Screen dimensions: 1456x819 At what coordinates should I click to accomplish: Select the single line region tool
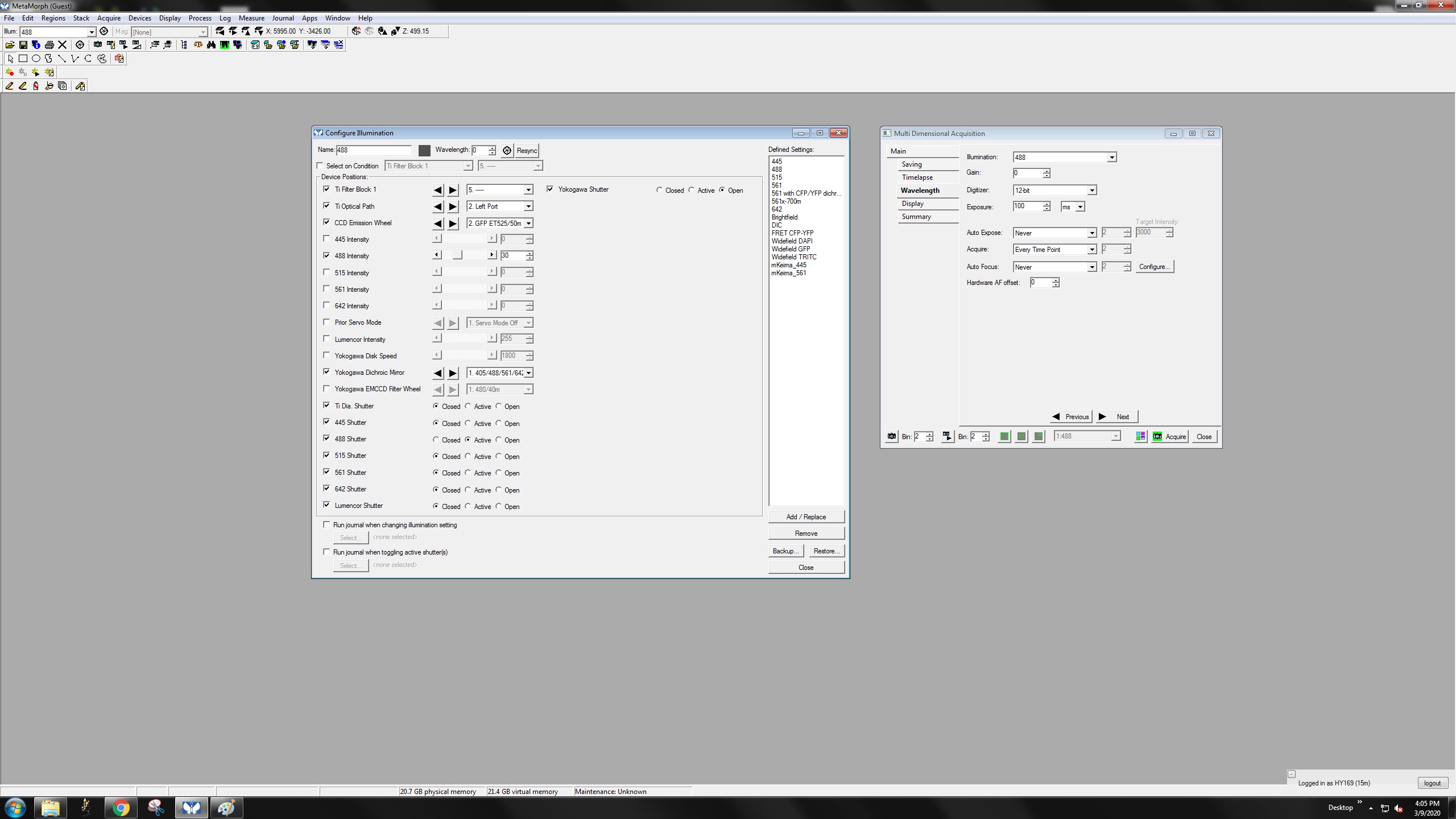coord(62,59)
